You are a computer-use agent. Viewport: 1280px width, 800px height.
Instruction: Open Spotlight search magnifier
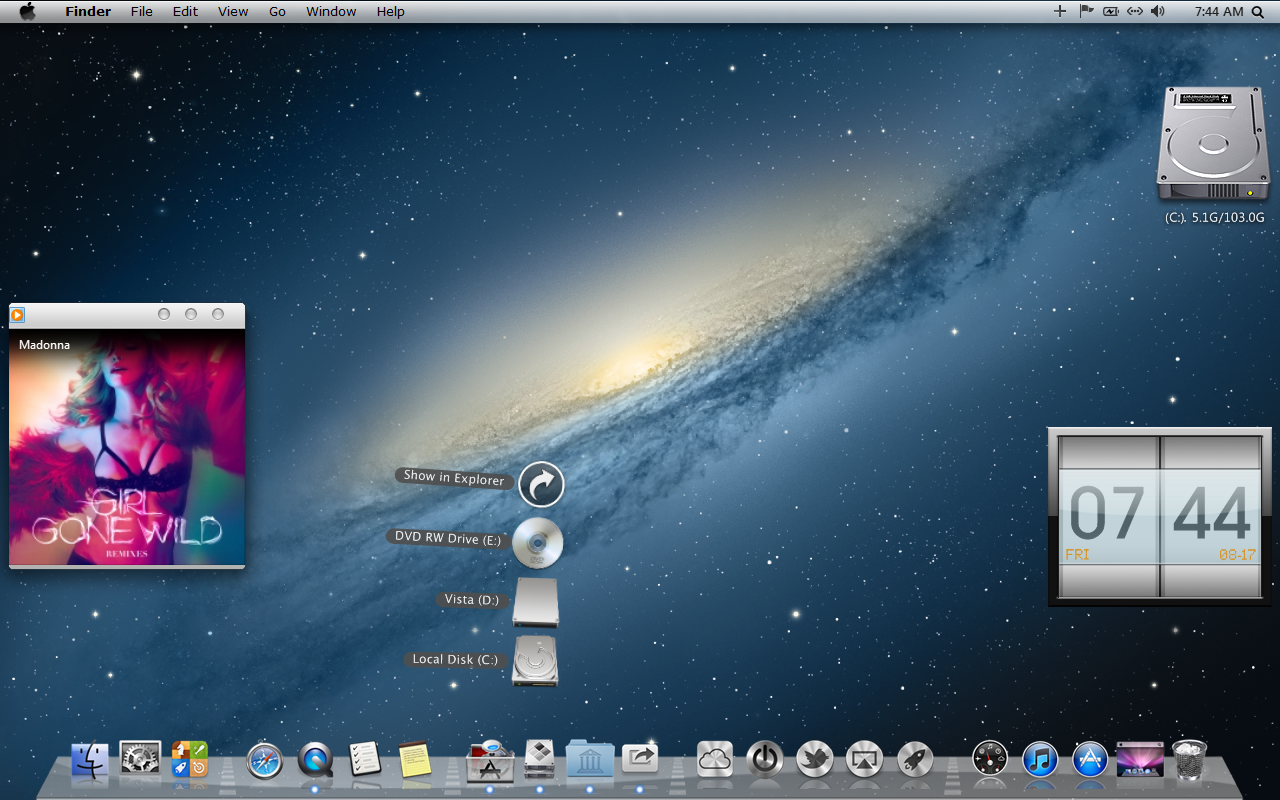point(1257,11)
